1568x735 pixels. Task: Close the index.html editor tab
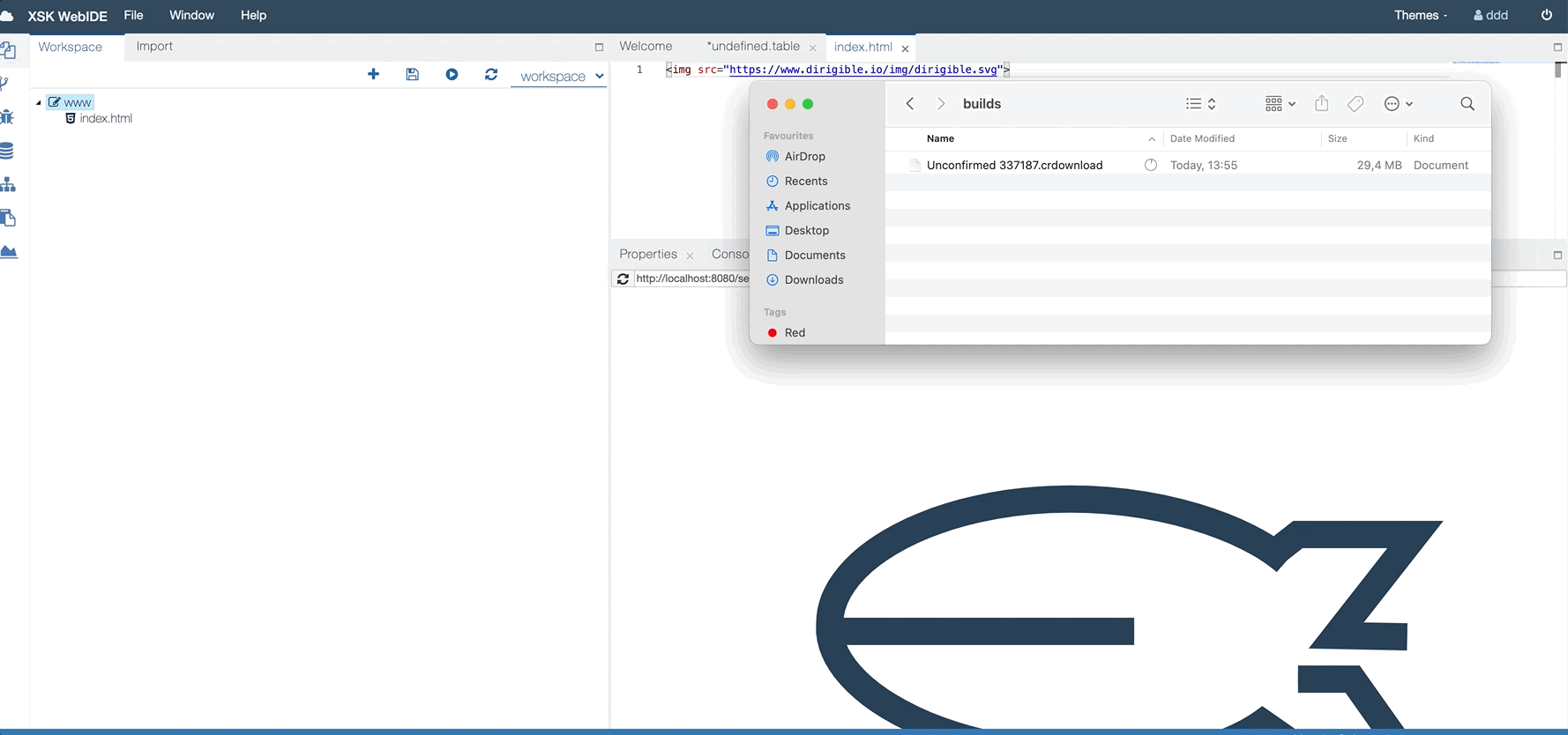pos(905,48)
